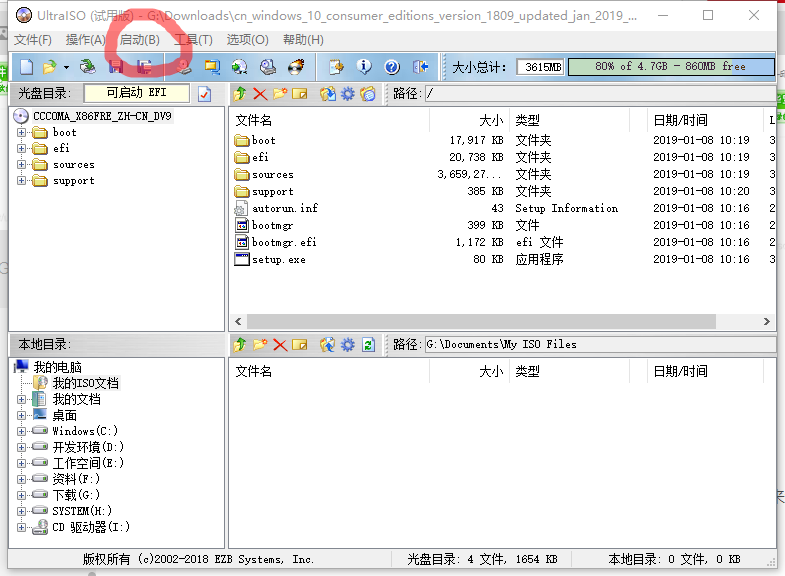Expand the 我的文档 tree node
Image resolution: width=785 pixels, height=576 pixels.
[x=22, y=399]
